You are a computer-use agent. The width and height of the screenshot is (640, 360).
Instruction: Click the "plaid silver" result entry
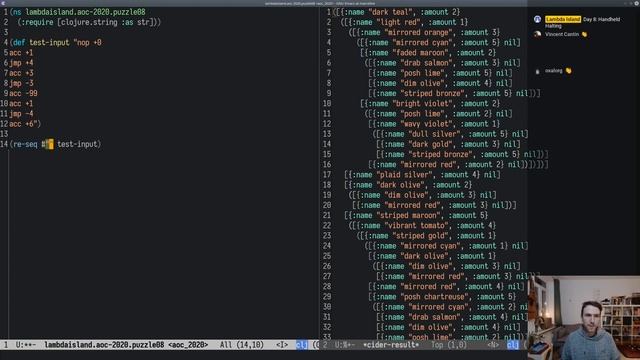point(422,175)
